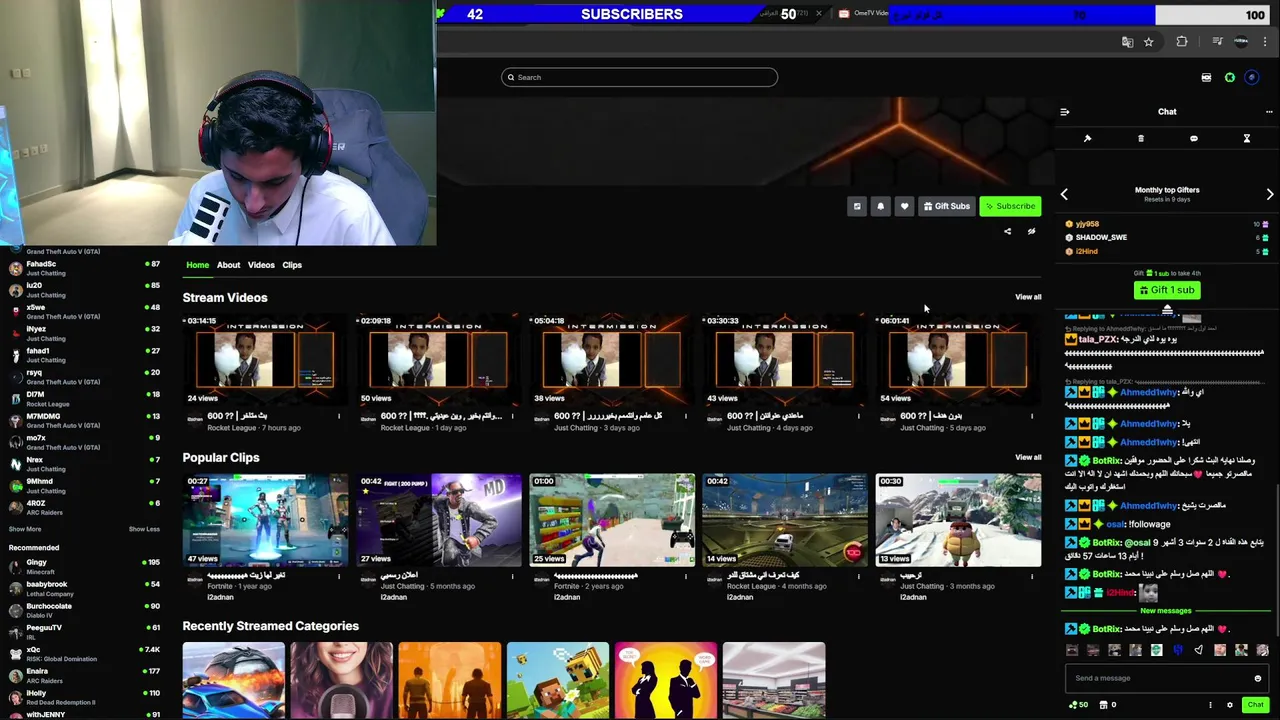Toggle the notification bell for channel
Screen dimensions: 1280x720
click(881, 206)
